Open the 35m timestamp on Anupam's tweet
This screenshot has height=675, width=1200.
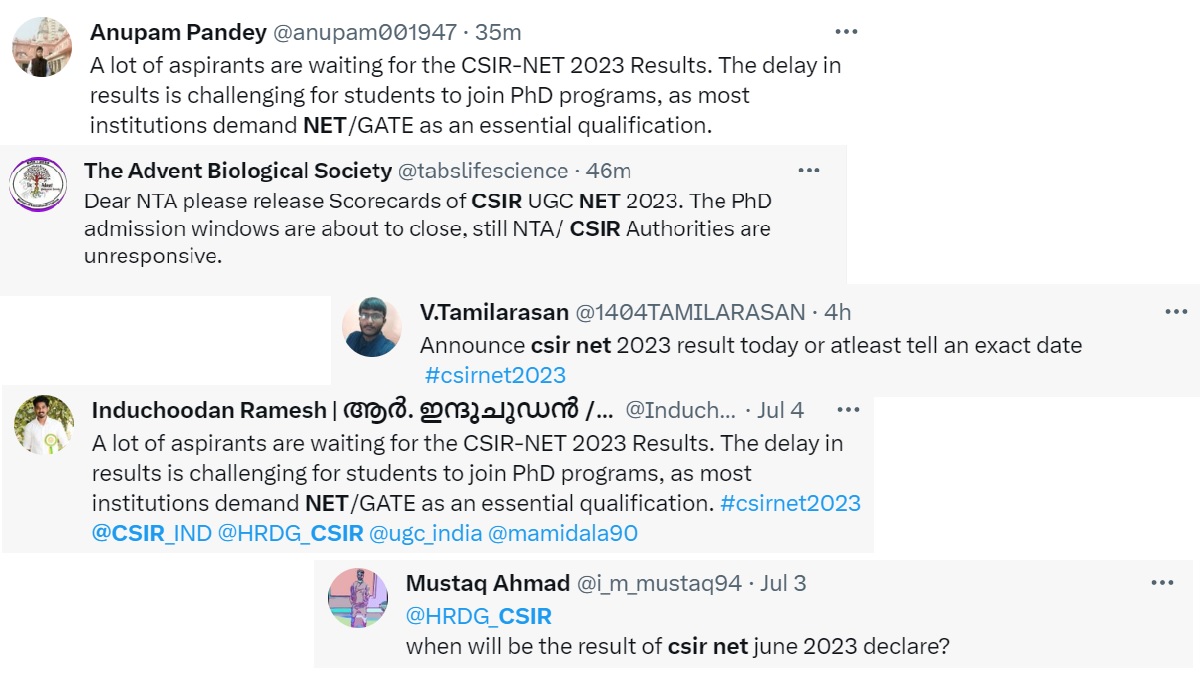click(x=498, y=32)
